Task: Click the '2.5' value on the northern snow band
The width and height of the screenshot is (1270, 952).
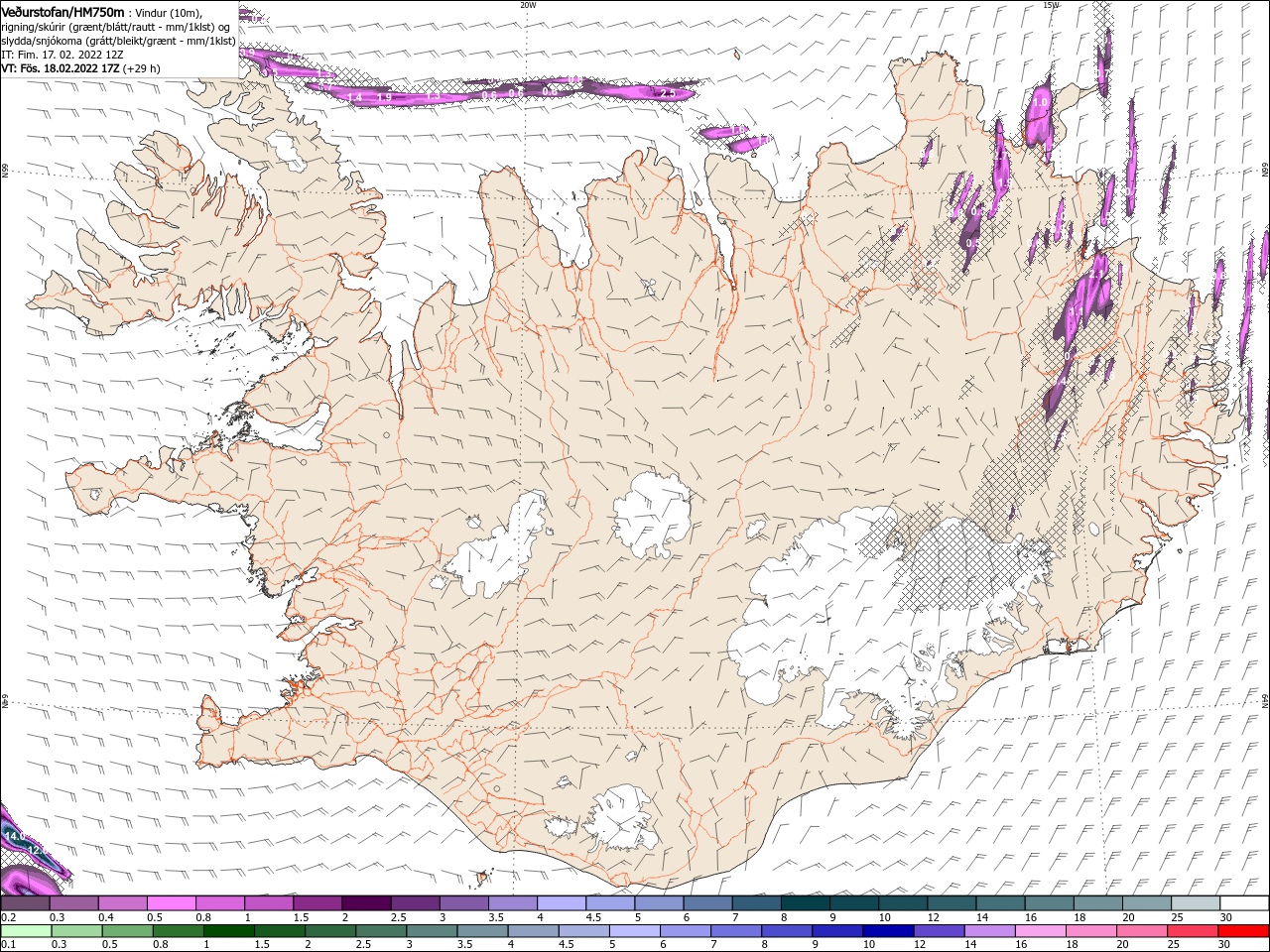Action: [x=668, y=93]
